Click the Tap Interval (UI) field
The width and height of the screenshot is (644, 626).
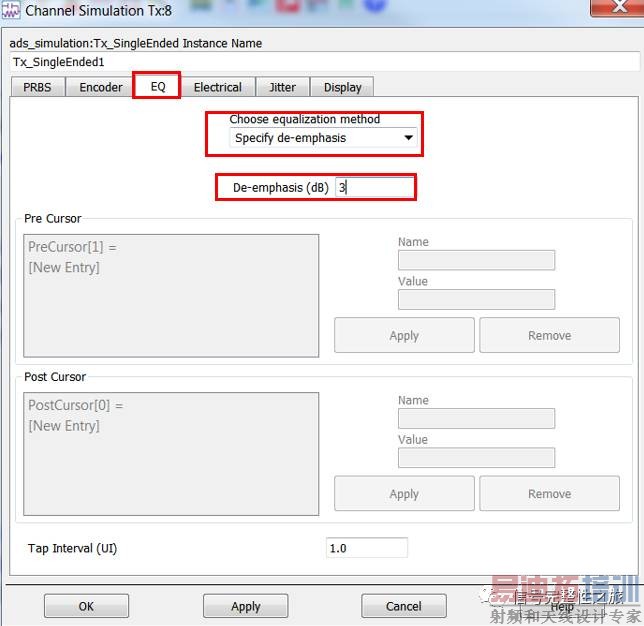tap(366, 548)
